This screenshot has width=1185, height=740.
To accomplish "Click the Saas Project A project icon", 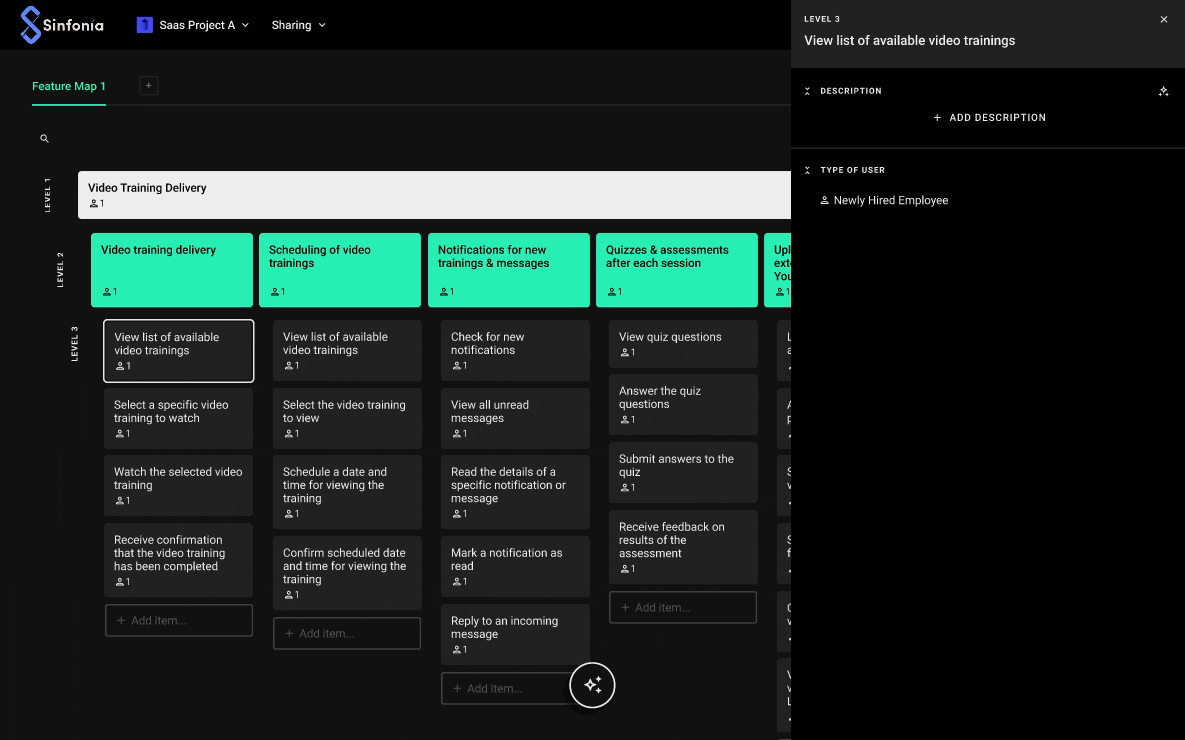I will pyautogui.click(x=145, y=25).
